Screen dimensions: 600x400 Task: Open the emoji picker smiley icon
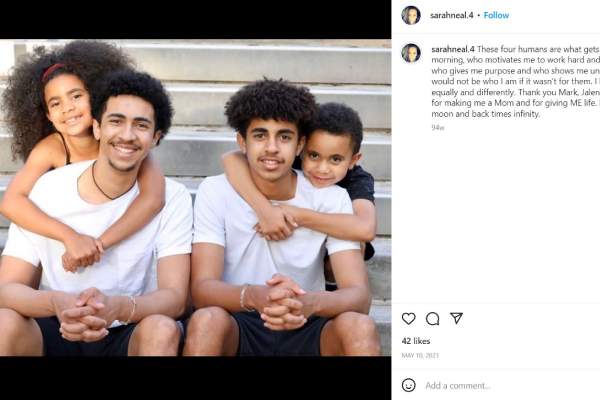pos(408,385)
